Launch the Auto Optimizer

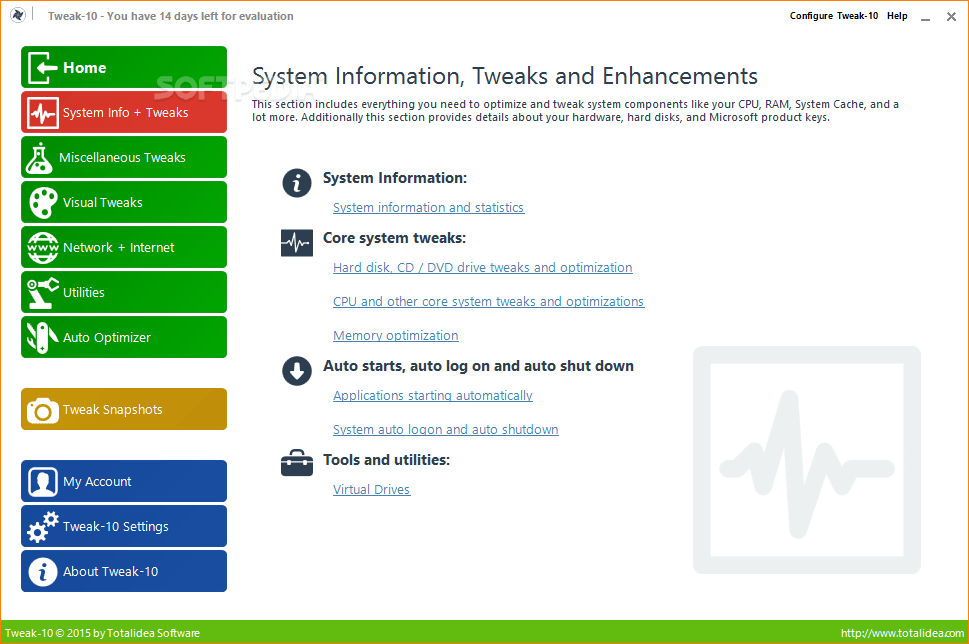coord(124,337)
